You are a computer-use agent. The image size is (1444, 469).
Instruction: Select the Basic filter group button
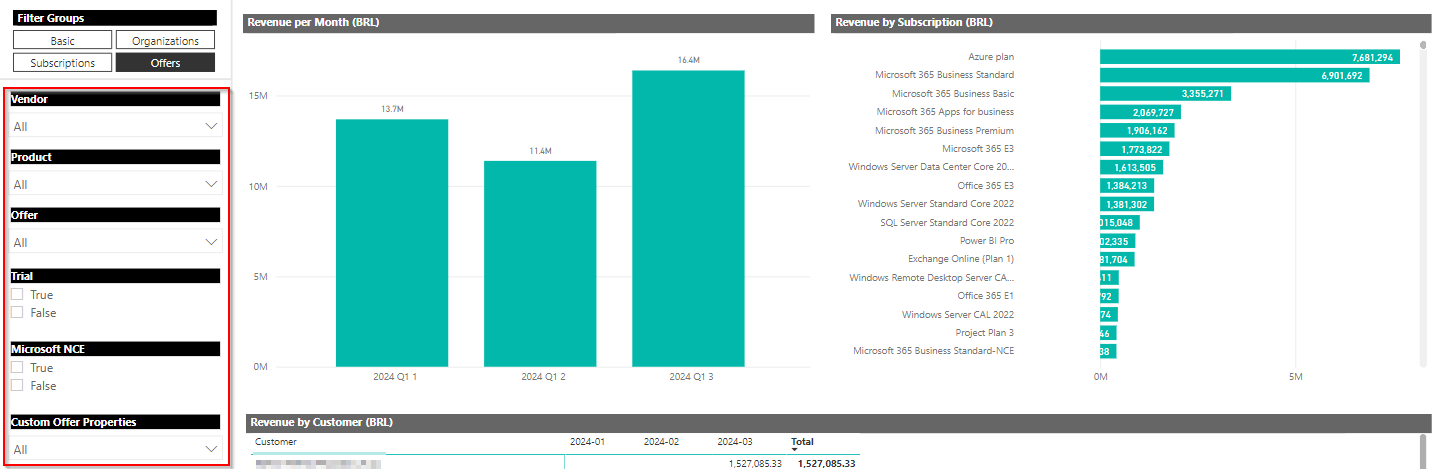tap(62, 40)
